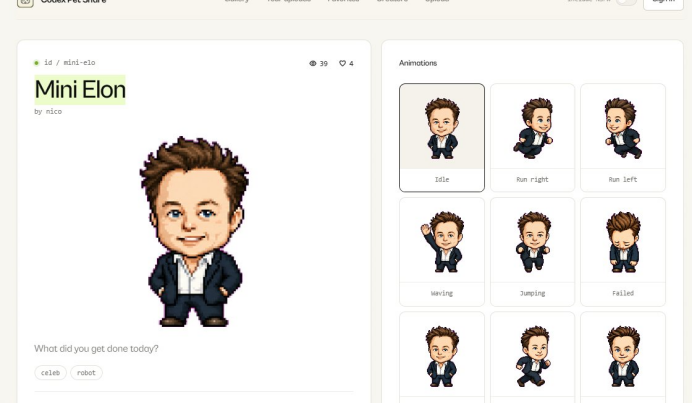Image resolution: width=693 pixels, height=403 pixels.
Task: Select the Waving animation card
Action: coord(442,252)
